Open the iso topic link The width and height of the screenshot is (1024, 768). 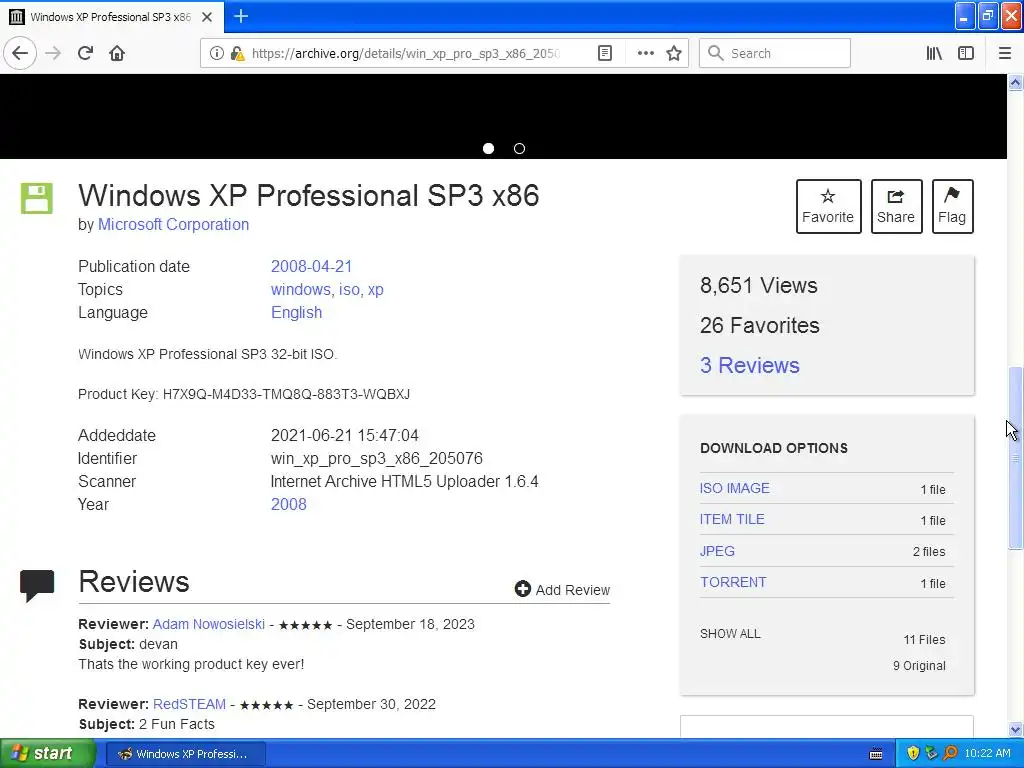pos(349,289)
